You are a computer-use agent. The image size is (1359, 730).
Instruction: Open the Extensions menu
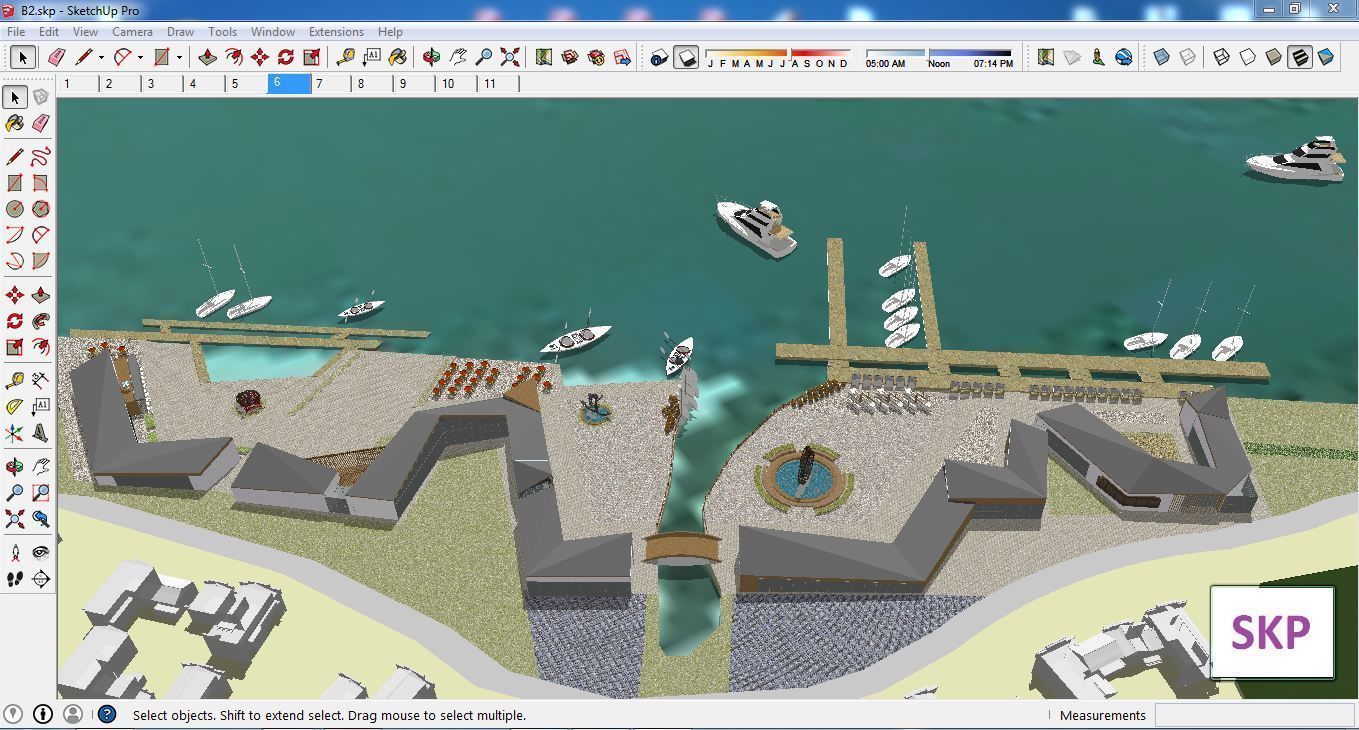336,32
